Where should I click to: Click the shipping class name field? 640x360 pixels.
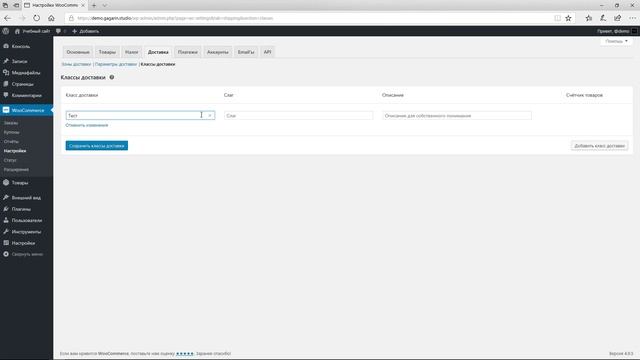coord(140,116)
